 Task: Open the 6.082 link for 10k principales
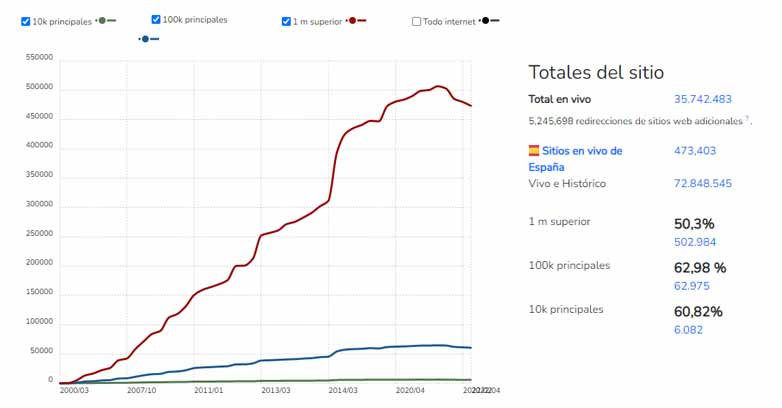coord(689,330)
